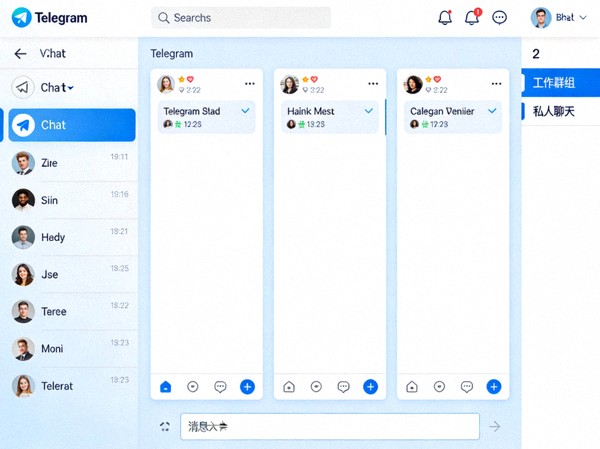Select the Haink Mest item

[x=330, y=117]
